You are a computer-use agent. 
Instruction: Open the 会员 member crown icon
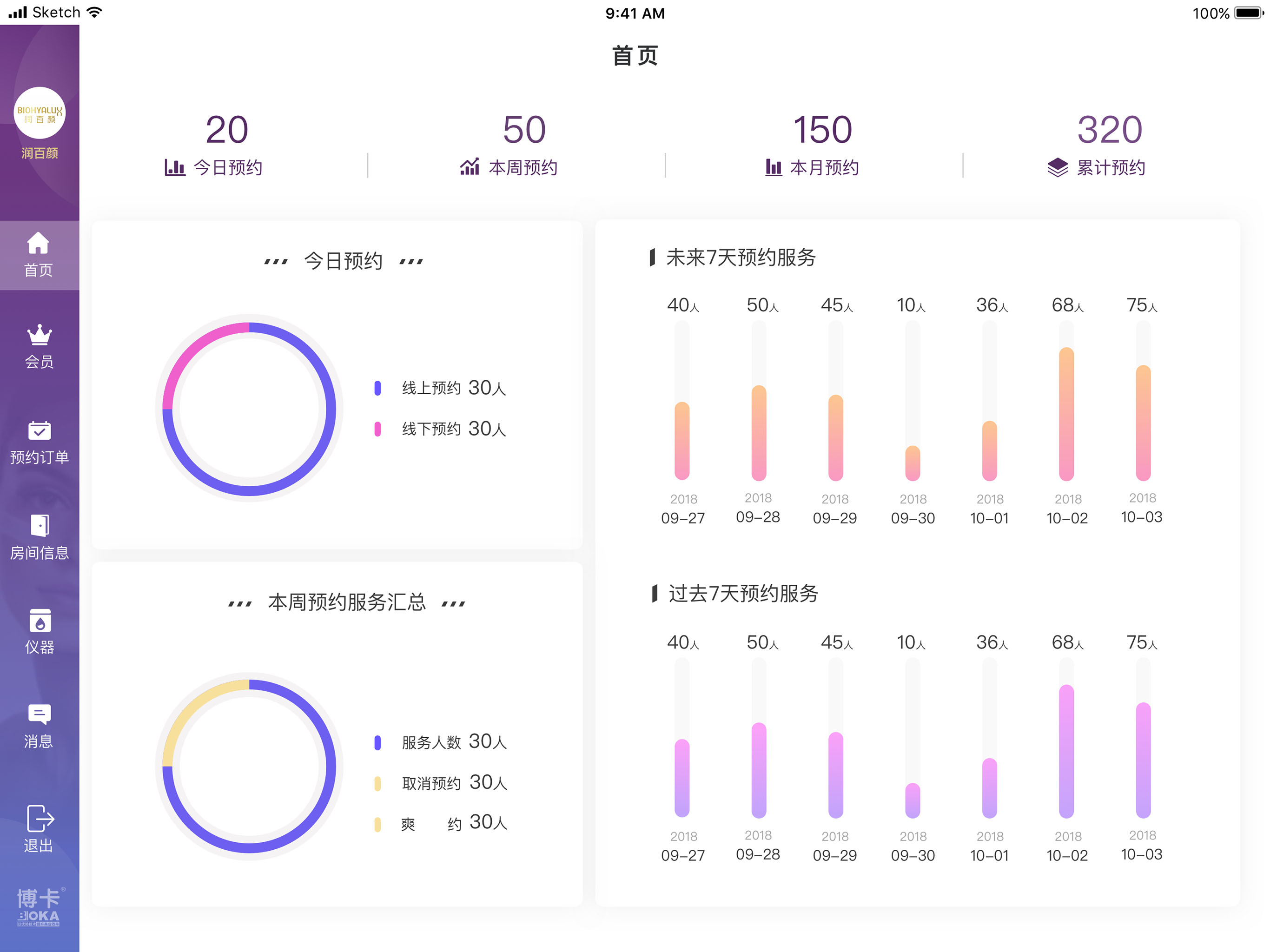[39, 335]
